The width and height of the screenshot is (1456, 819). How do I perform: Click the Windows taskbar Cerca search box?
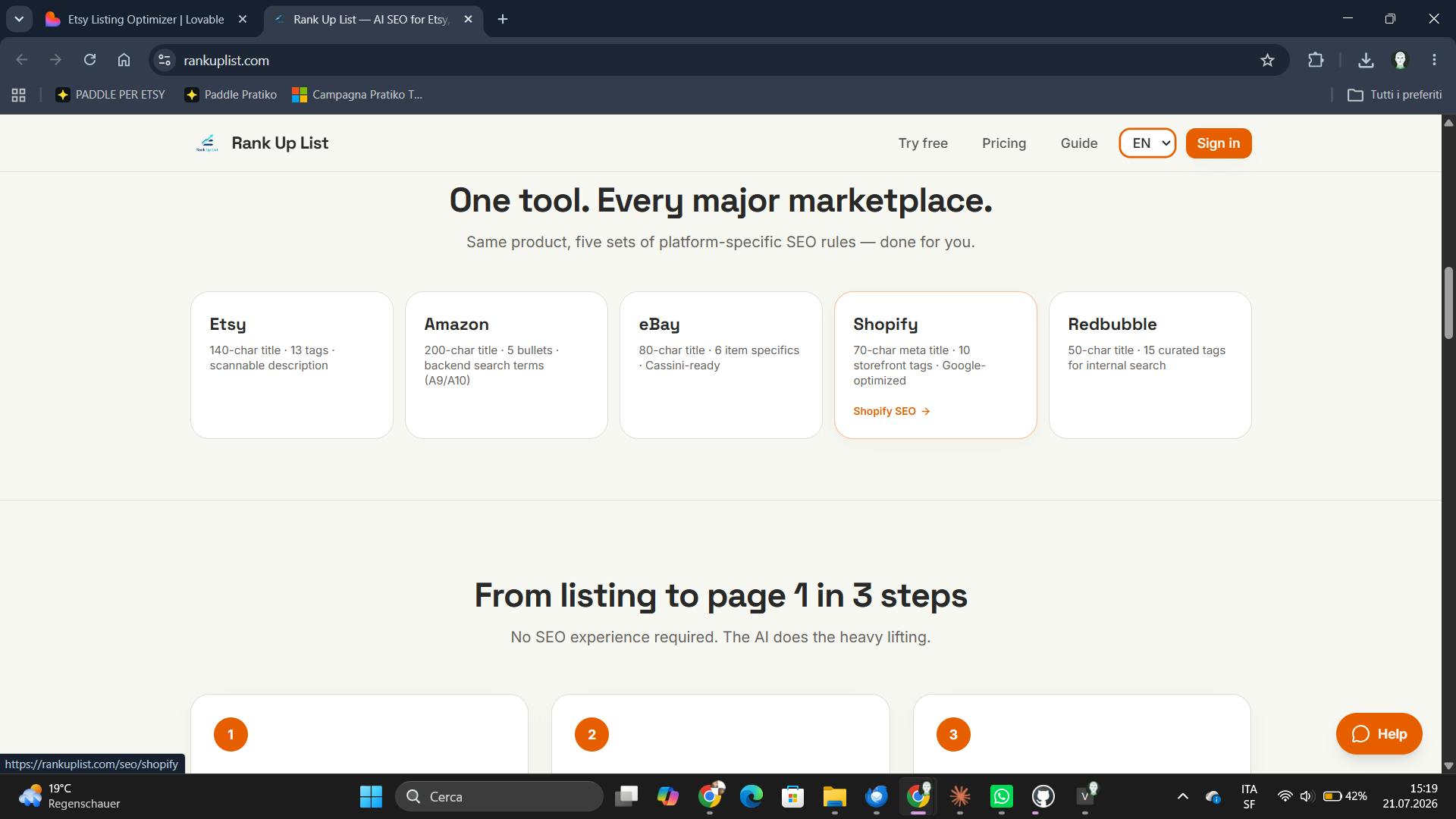coord(499,796)
